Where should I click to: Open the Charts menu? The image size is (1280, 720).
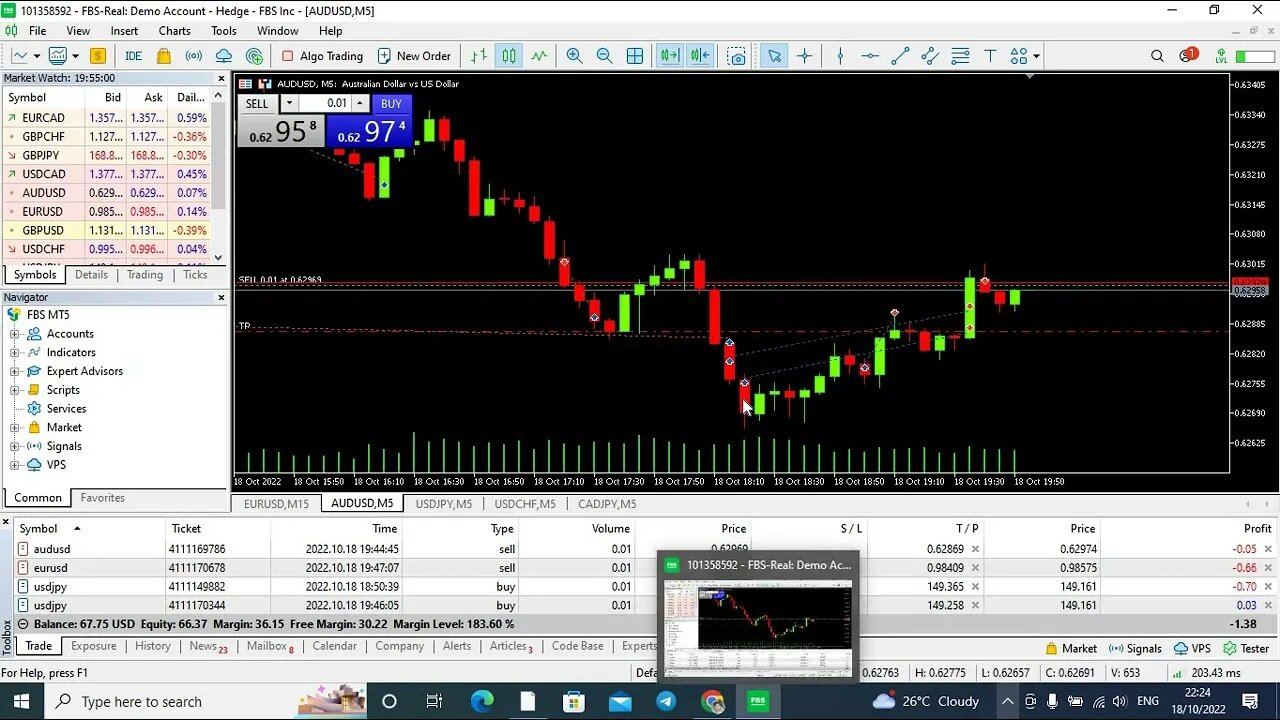tap(174, 31)
